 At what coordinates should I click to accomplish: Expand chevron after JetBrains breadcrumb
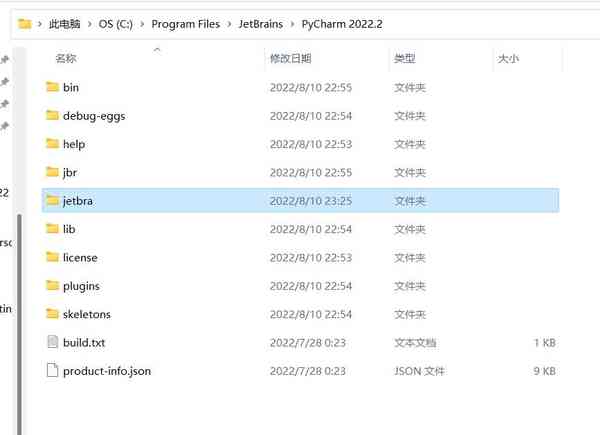click(x=292, y=24)
